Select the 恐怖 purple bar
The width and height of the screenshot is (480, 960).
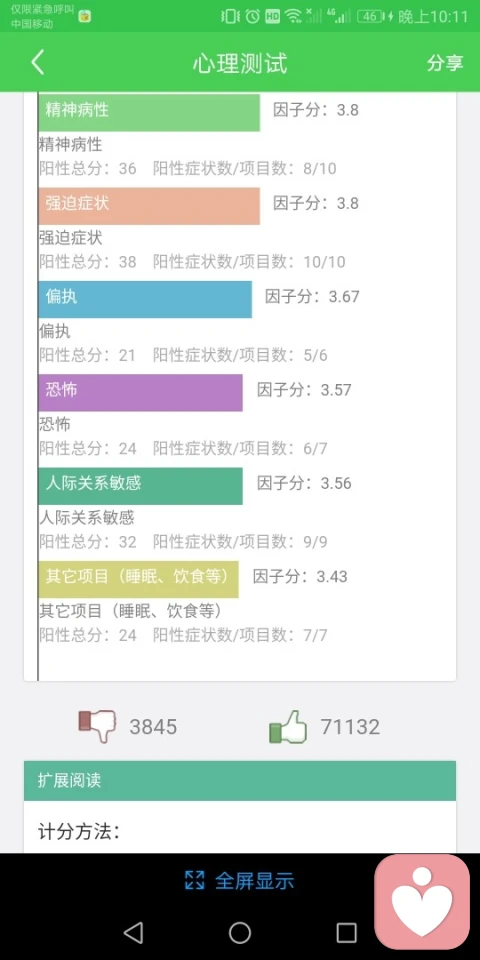(x=140, y=392)
